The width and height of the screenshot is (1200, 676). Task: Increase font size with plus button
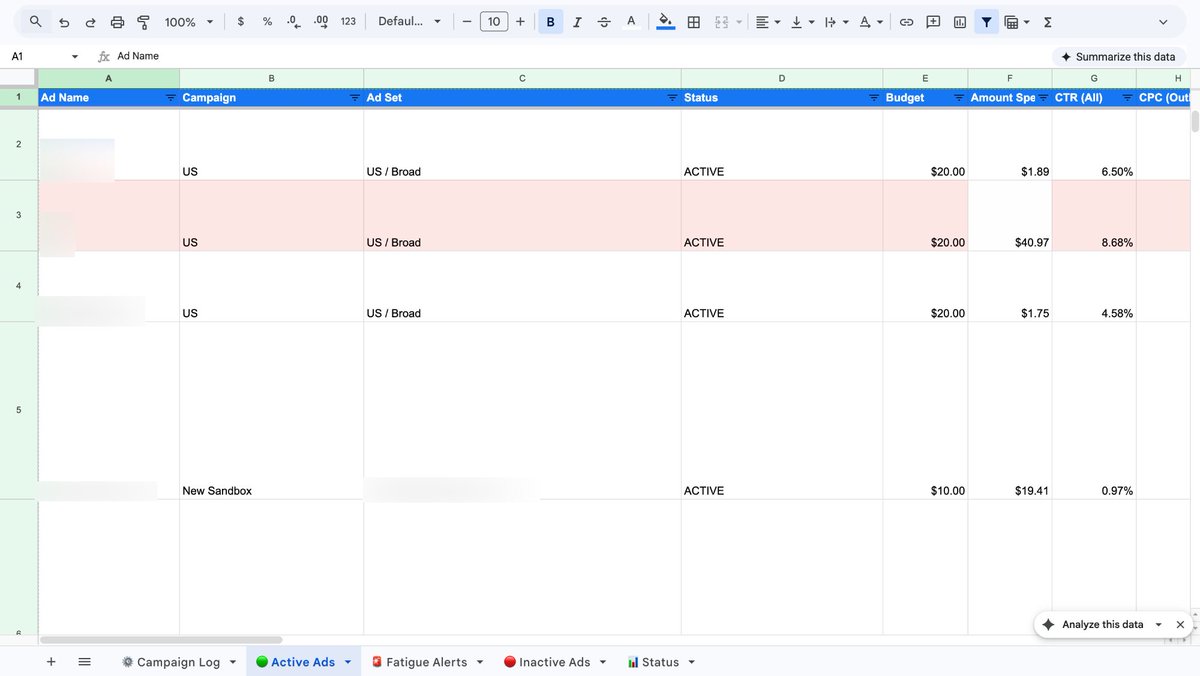point(520,21)
